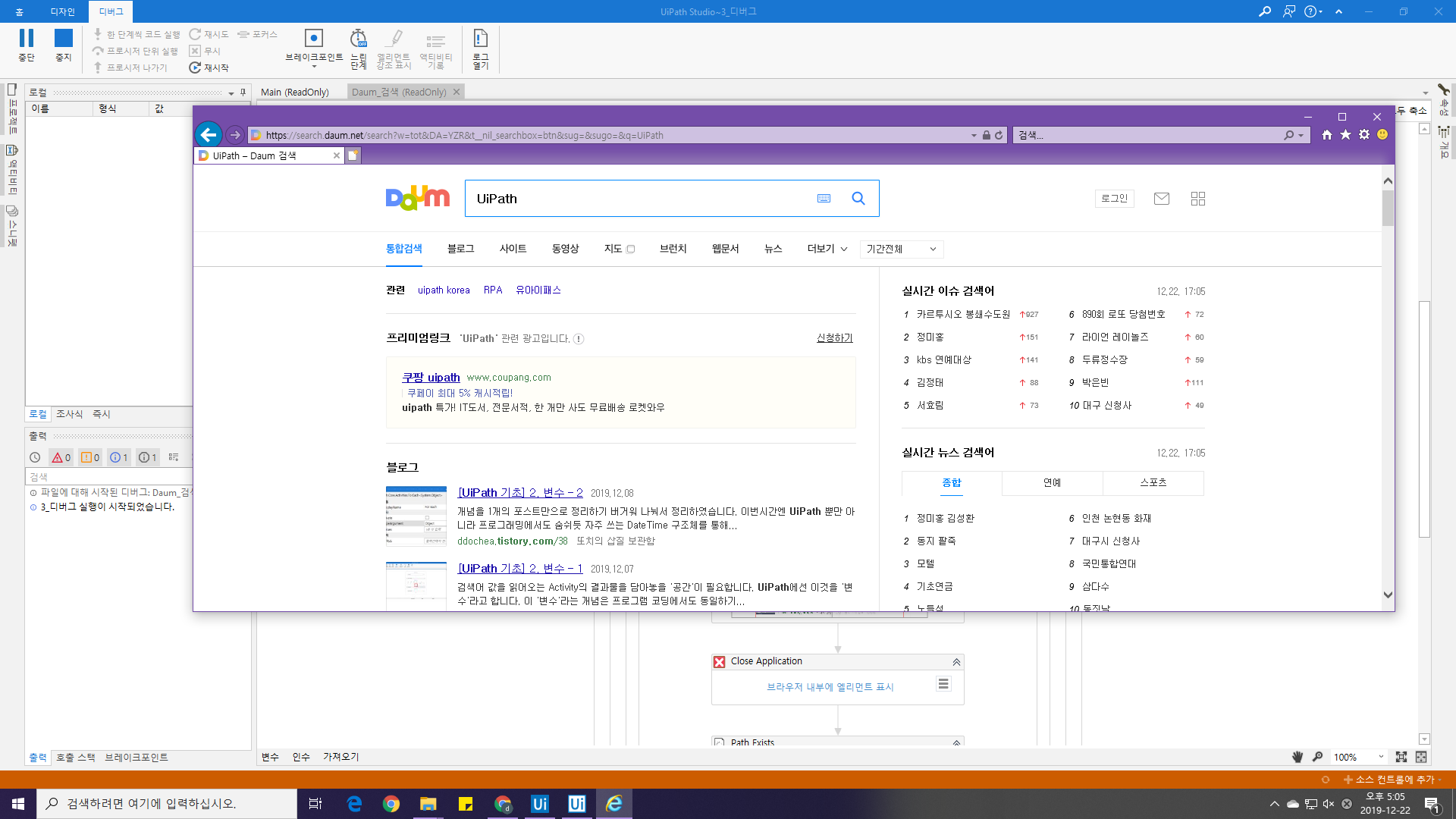Expand the 더보기 more menu
The image size is (1456, 819).
point(827,249)
